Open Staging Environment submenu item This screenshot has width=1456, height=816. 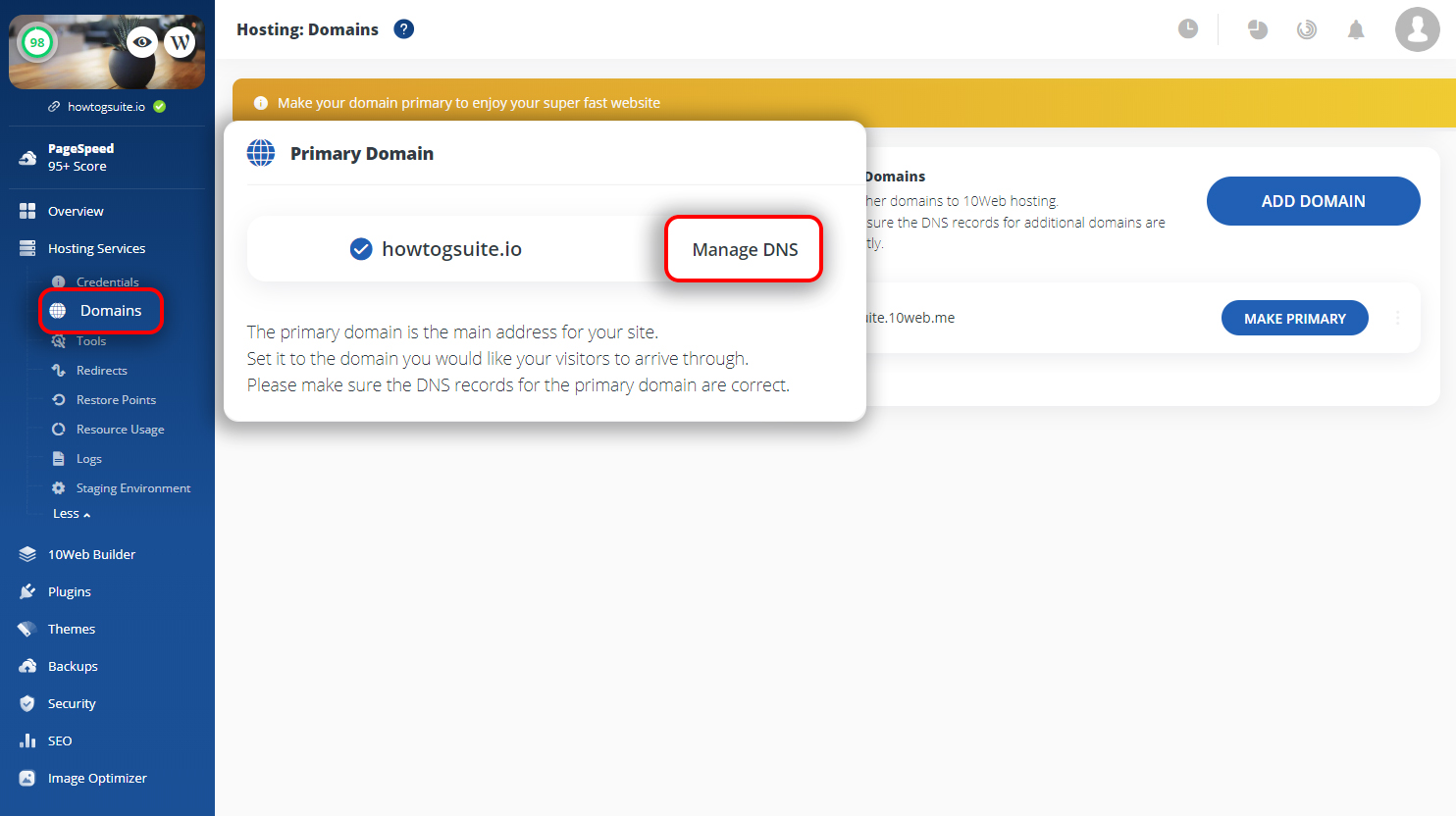click(133, 488)
